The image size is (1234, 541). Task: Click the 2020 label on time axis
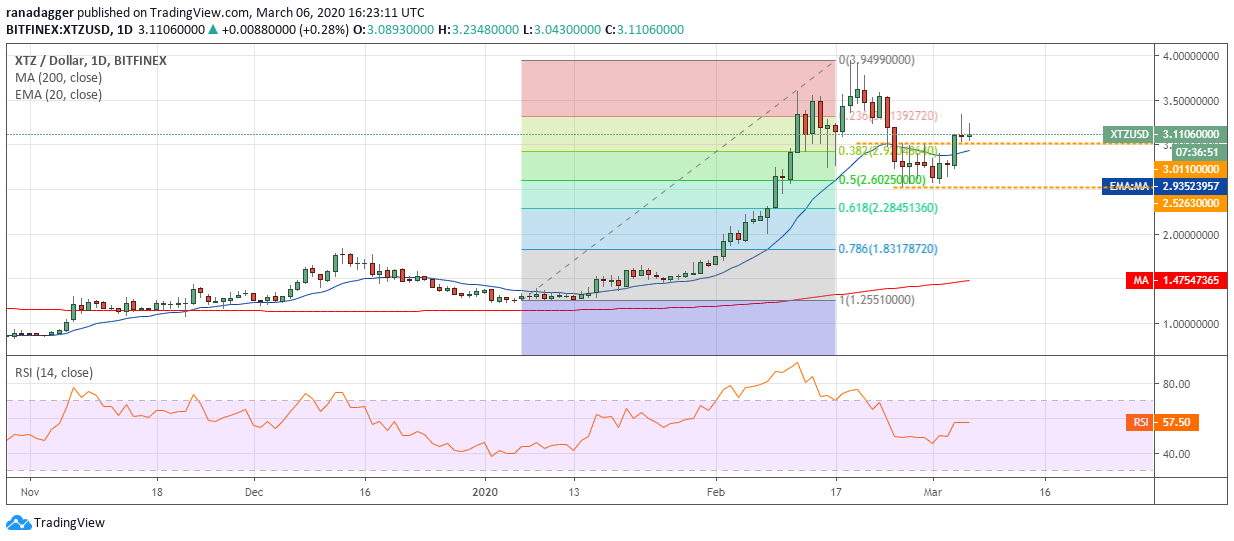(x=485, y=492)
